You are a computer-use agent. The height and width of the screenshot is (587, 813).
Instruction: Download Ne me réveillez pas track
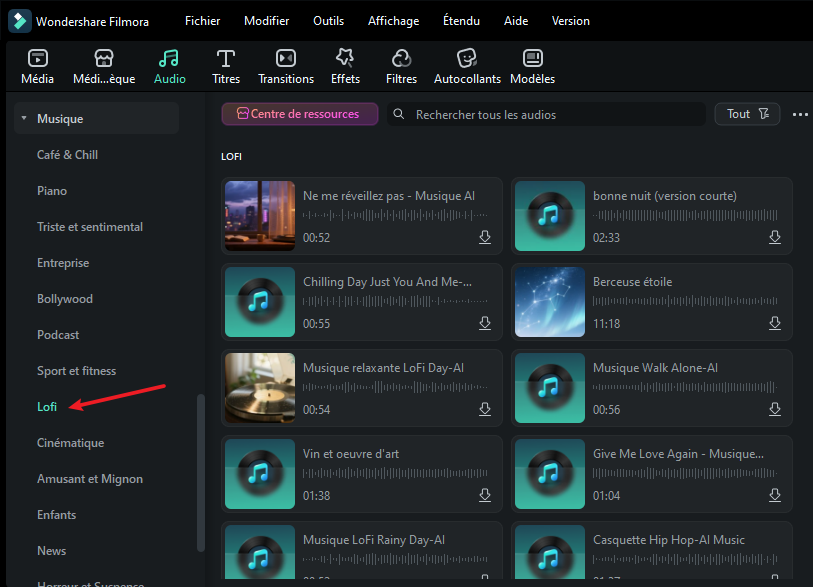click(484, 237)
